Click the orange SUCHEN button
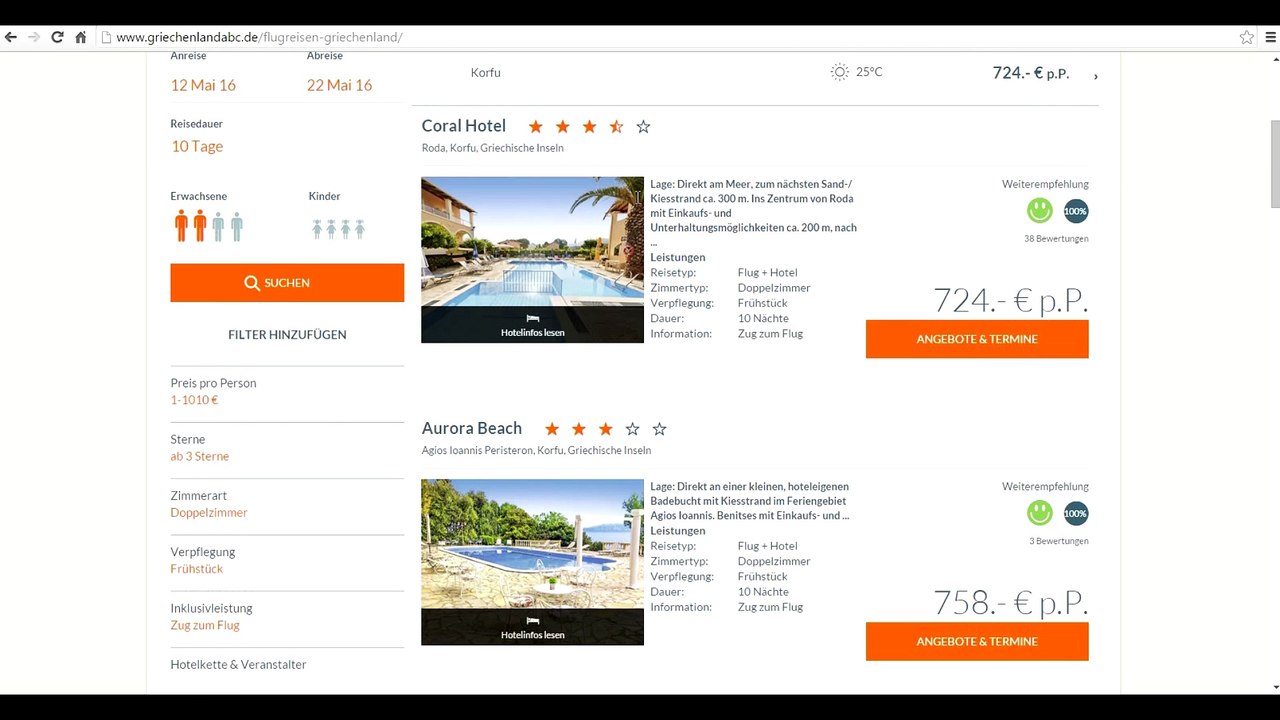The height and width of the screenshot is (720, 1280). [x=287, y=283]
